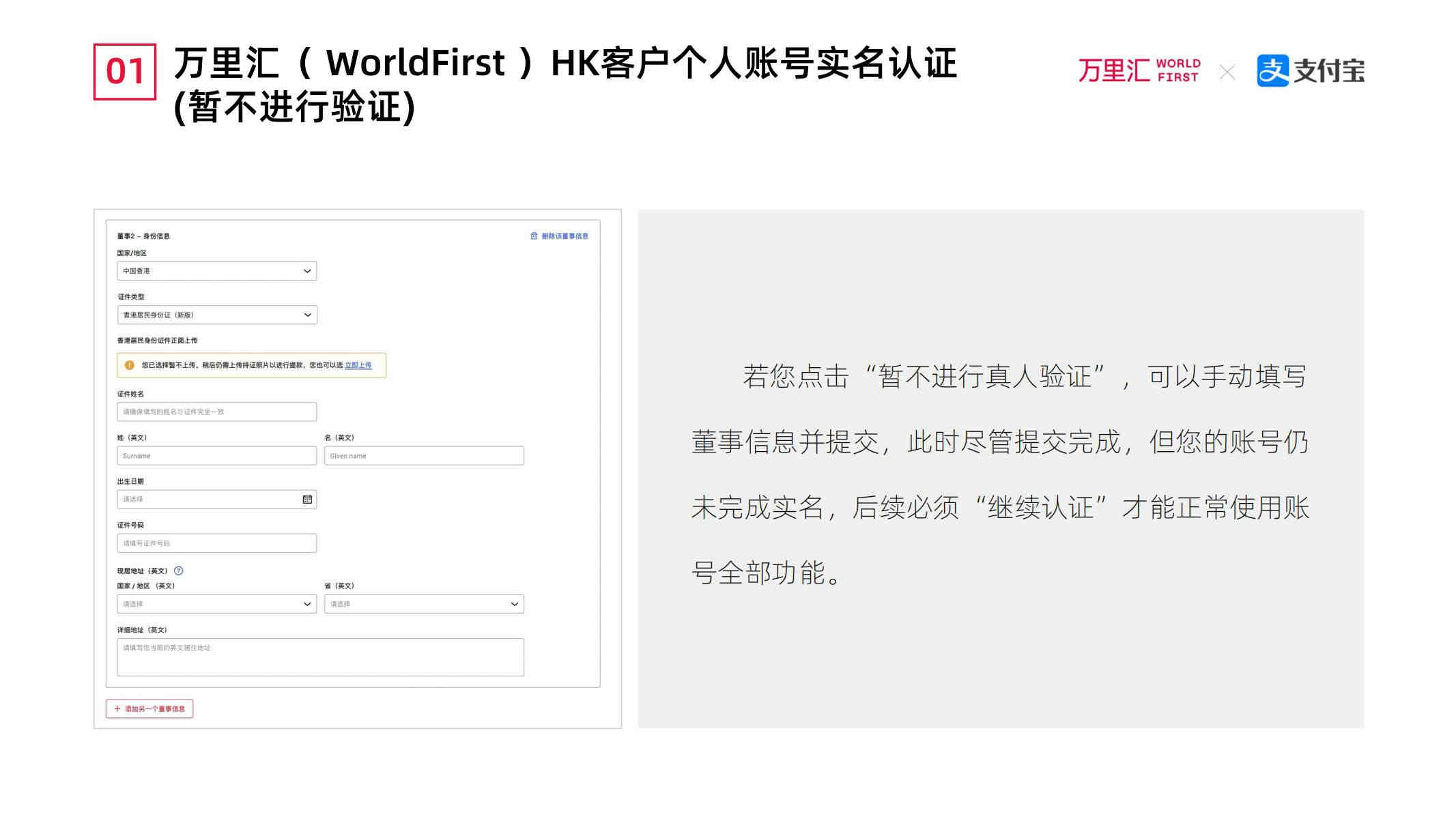Screen dimensions: 1456x819
Task: Click the calendar icon in the 出生日期 field
Action: [307, 500]
